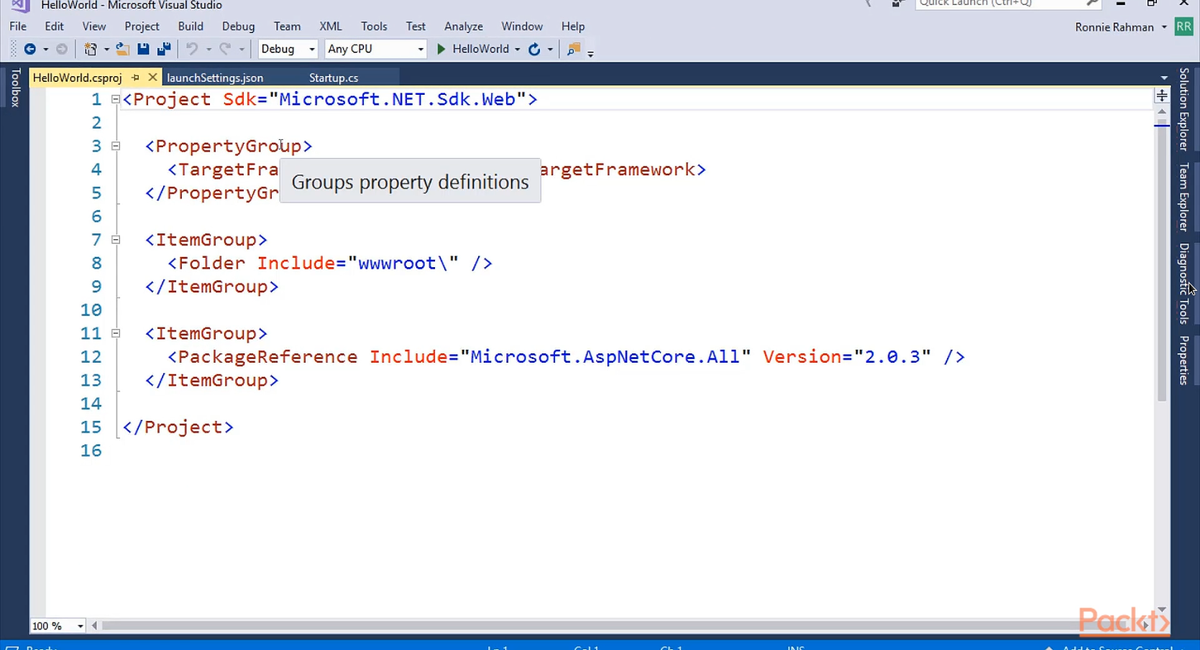Screen dimensions: 1200x650
Task: Open the document tab overflow dropdown arrow
Action: pos(1162,77)
